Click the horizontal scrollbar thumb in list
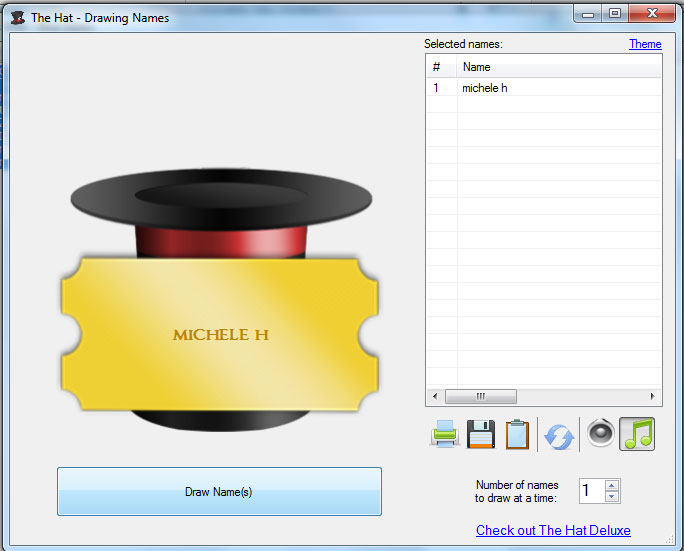The height and width of the screenshot is (551, 684). pos(481,396)
